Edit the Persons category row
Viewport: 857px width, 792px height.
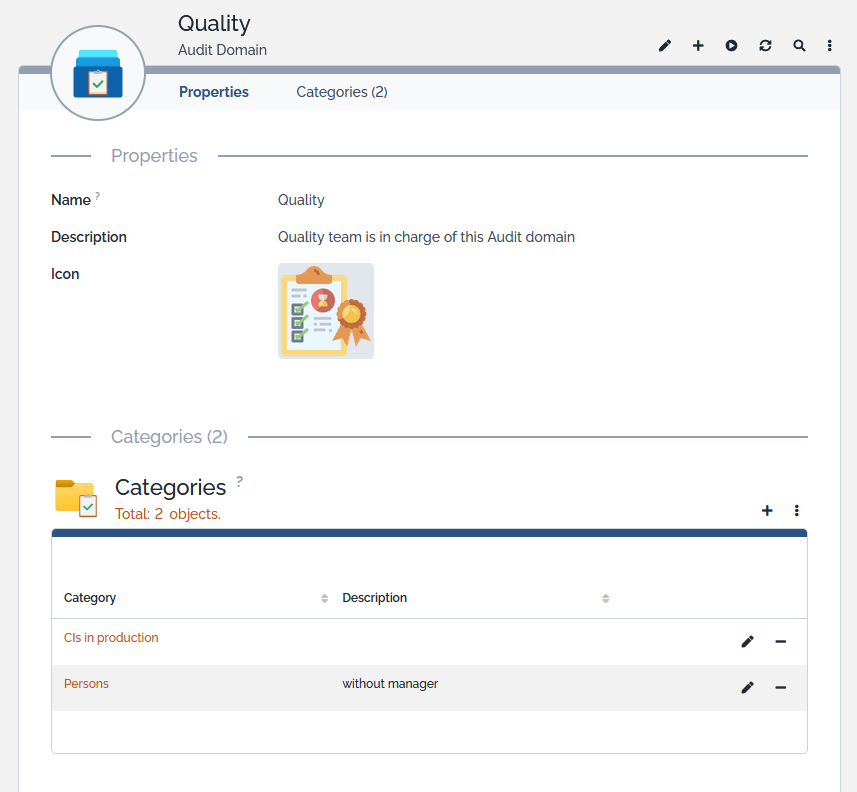click(x=747, y=688)
